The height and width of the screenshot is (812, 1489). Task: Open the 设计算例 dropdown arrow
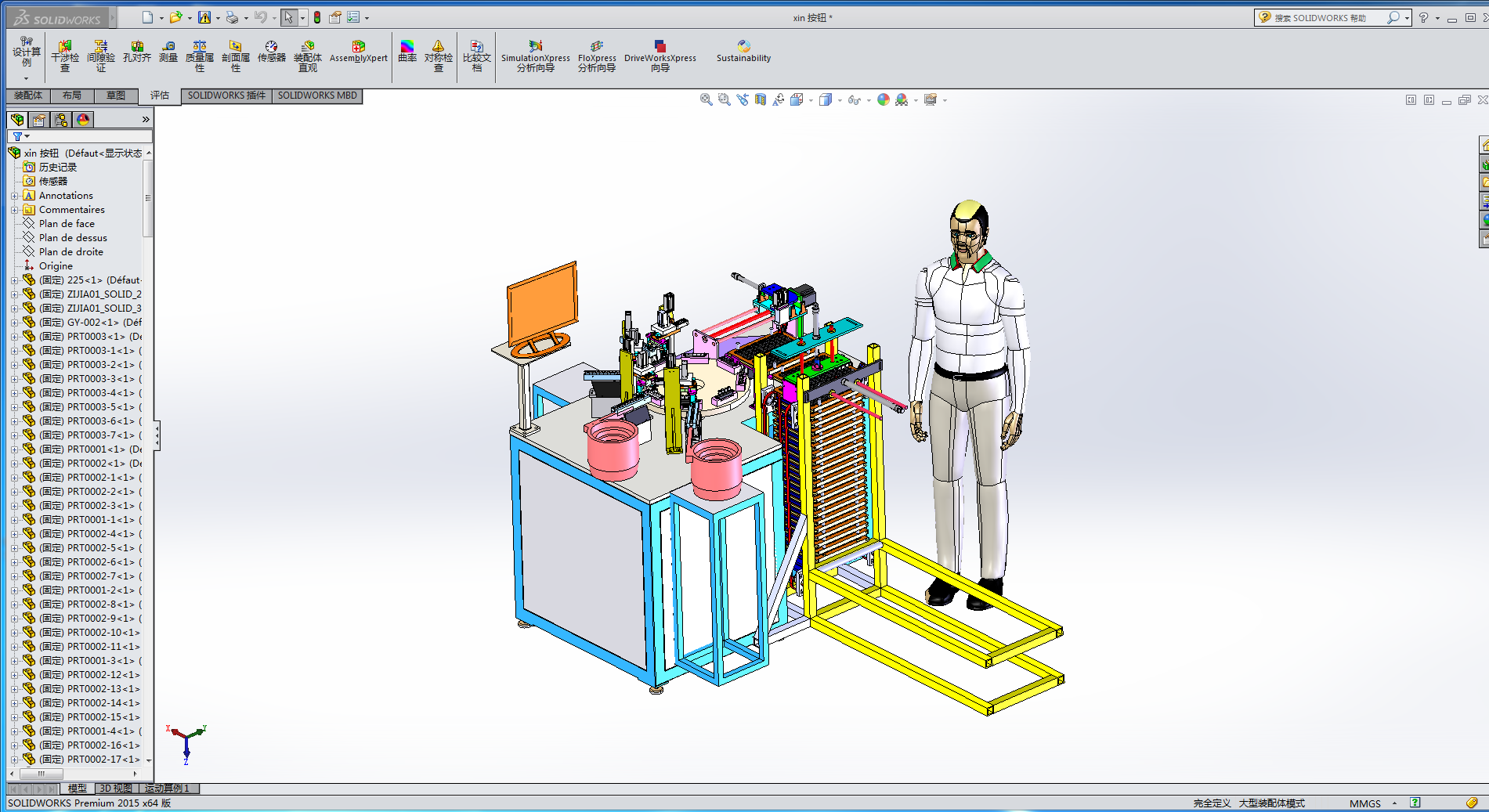26,78
